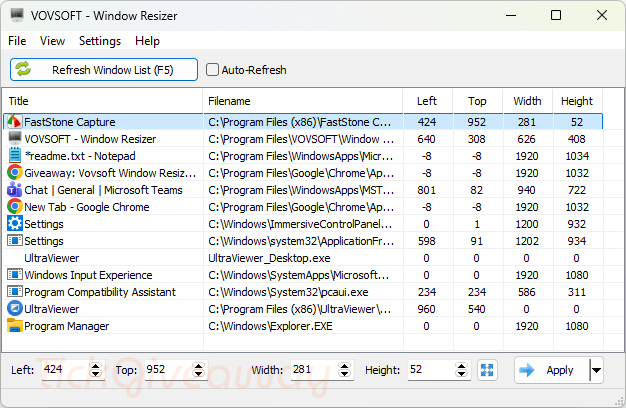Click the Chrome icon beside New Tab row
This screenshot has width=626, height=408.
click(x=14, y=206)
